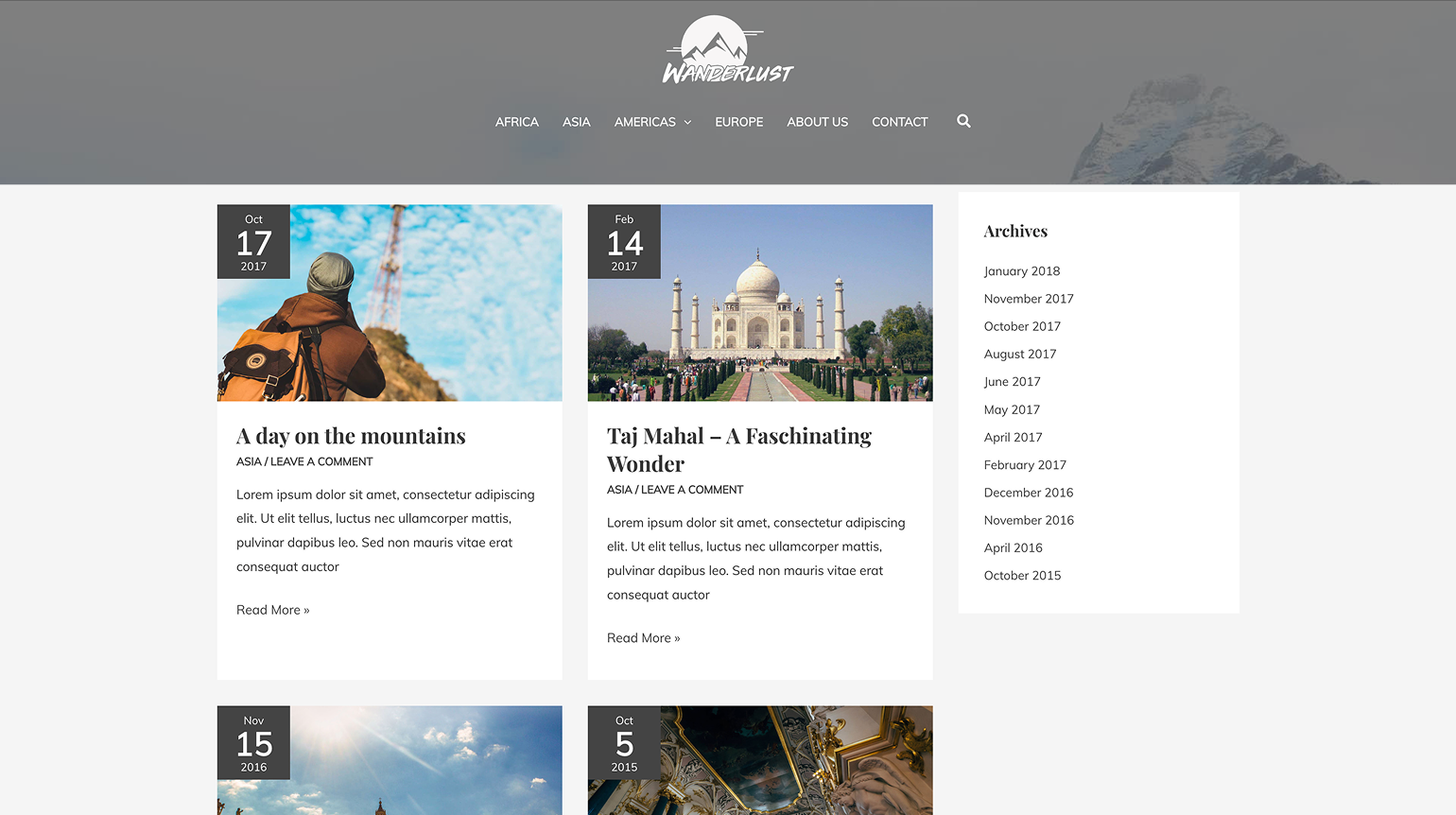Navigate to About Us page

click(817, 122)
